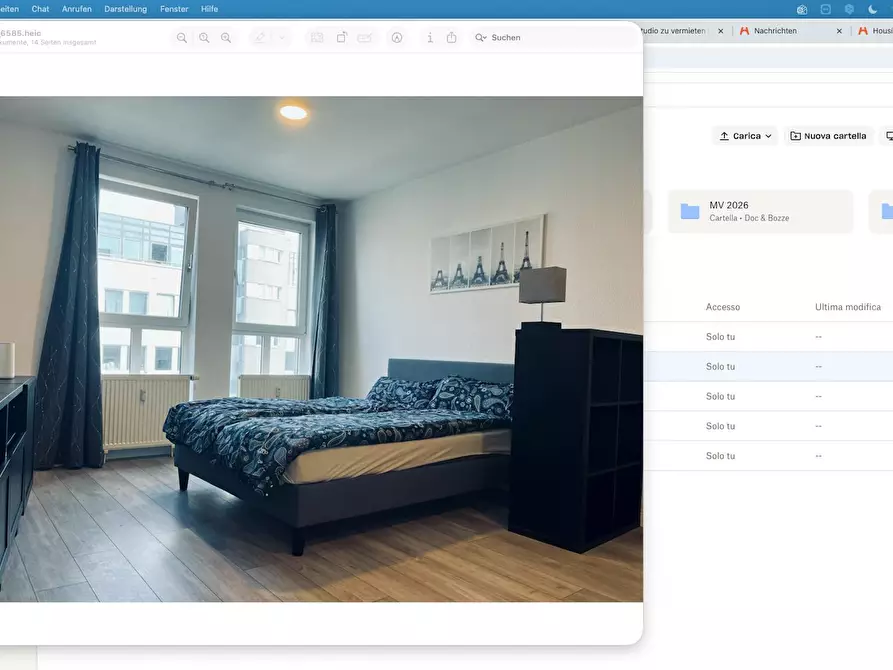Open the search options magnifier dropdown
The height and width of the screenshot is (670, 893).
[481, 38]
